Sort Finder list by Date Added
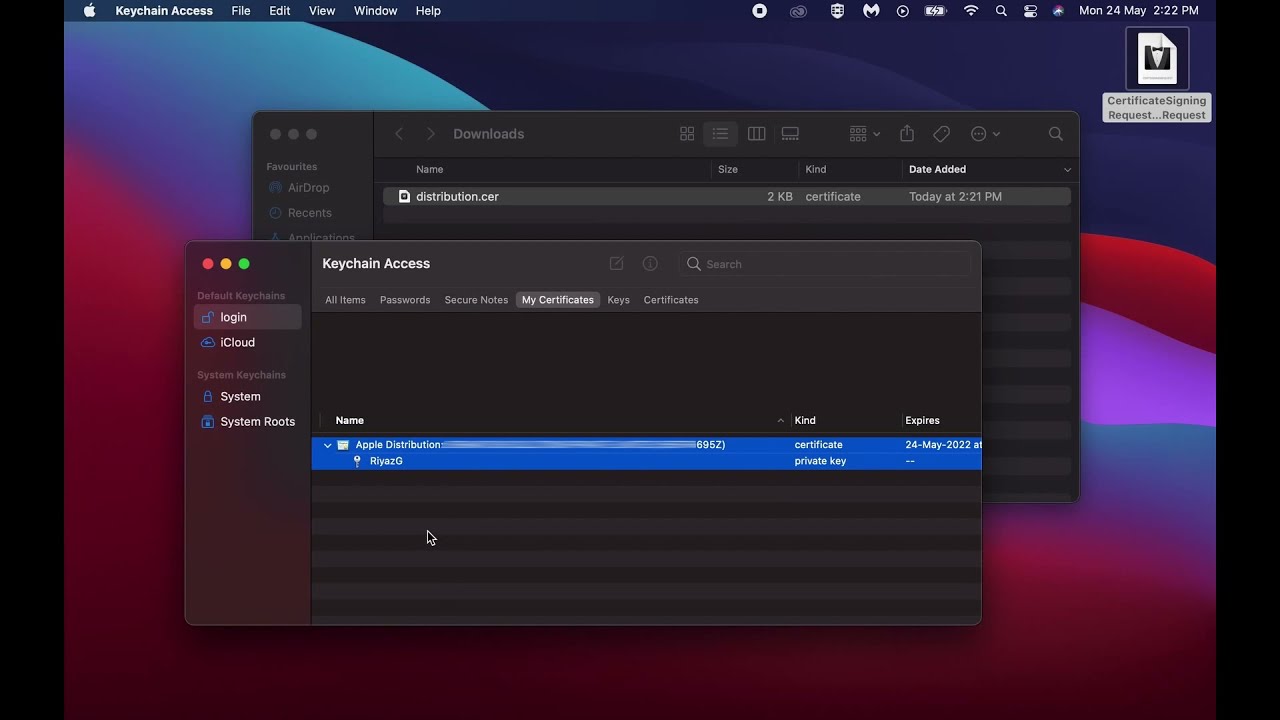This screenshot has width=1280, height=720. point(937,170)
